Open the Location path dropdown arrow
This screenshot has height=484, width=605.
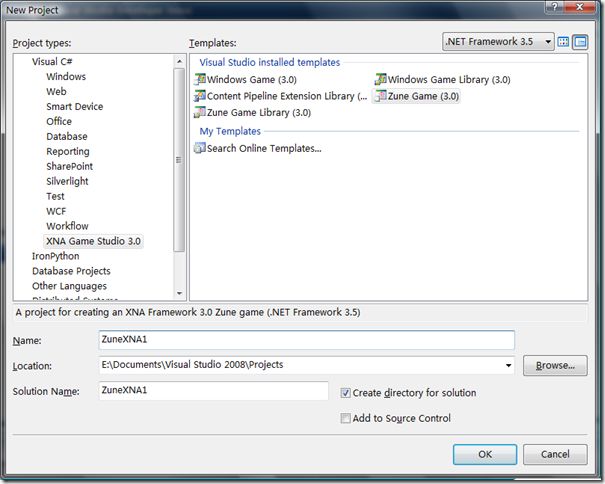click(509, 365)
